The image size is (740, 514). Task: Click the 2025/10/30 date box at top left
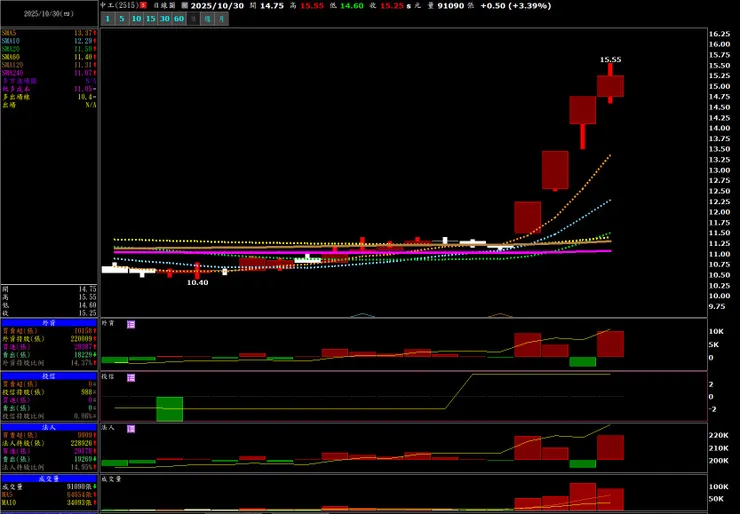pyautogui.click(x=49, y=14)
